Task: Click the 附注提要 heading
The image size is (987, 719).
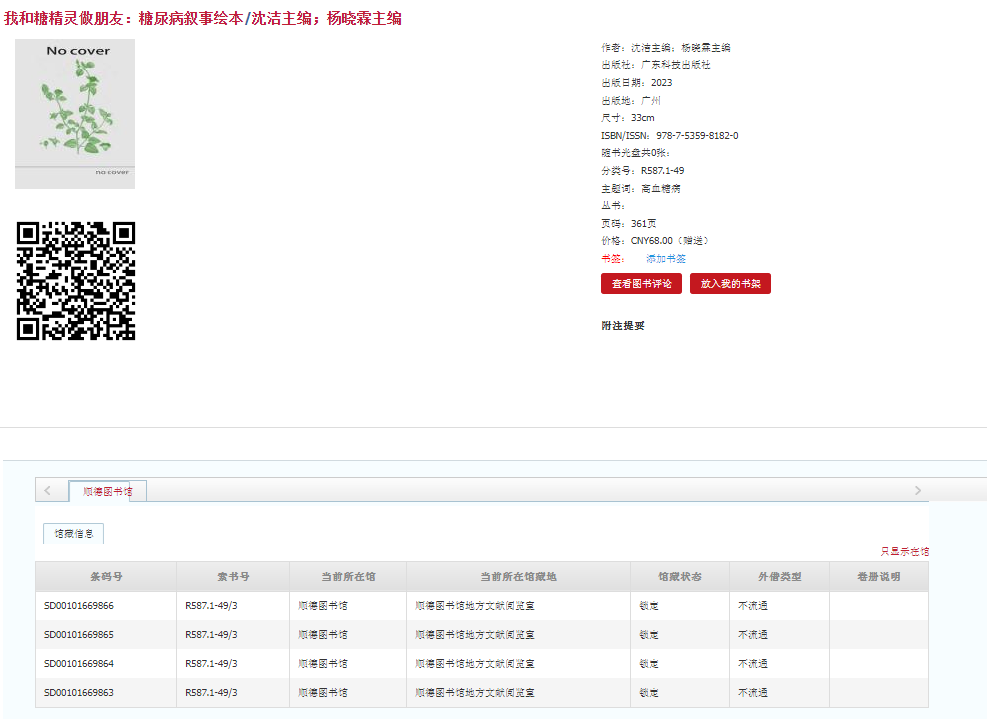Action: tap(623, 326)
